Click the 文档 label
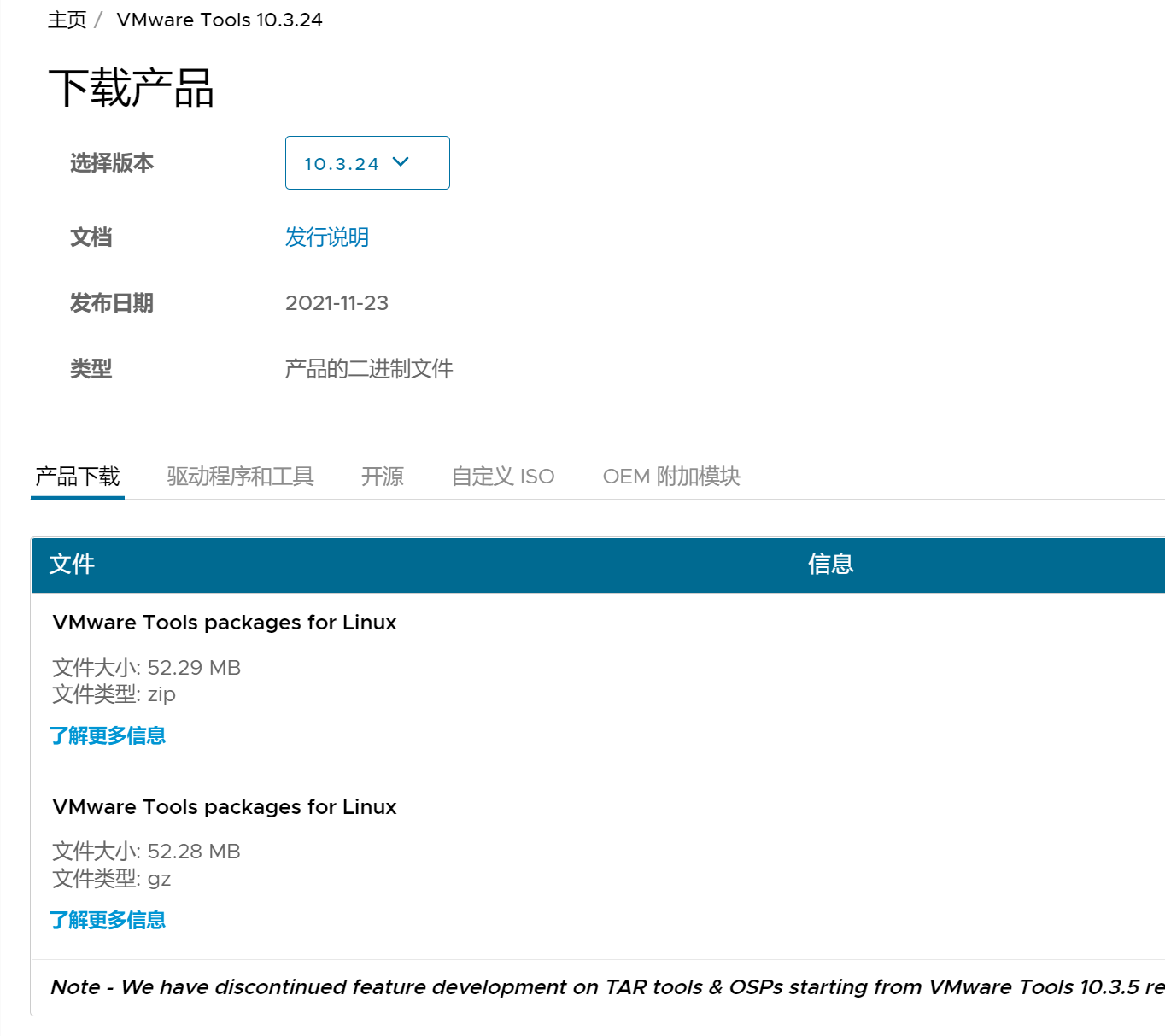The width and height of the screenshot is (1165, 1036). click(x=91, y=237)
